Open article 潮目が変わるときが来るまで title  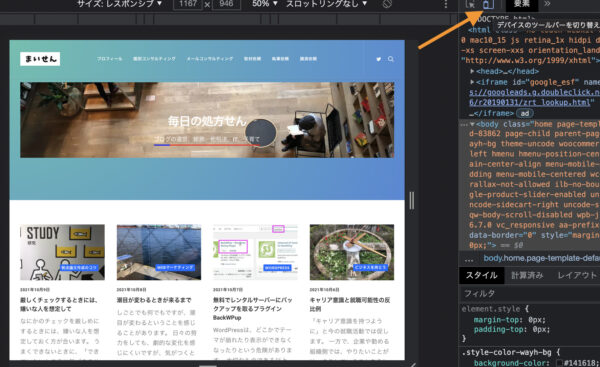point(154,300)
